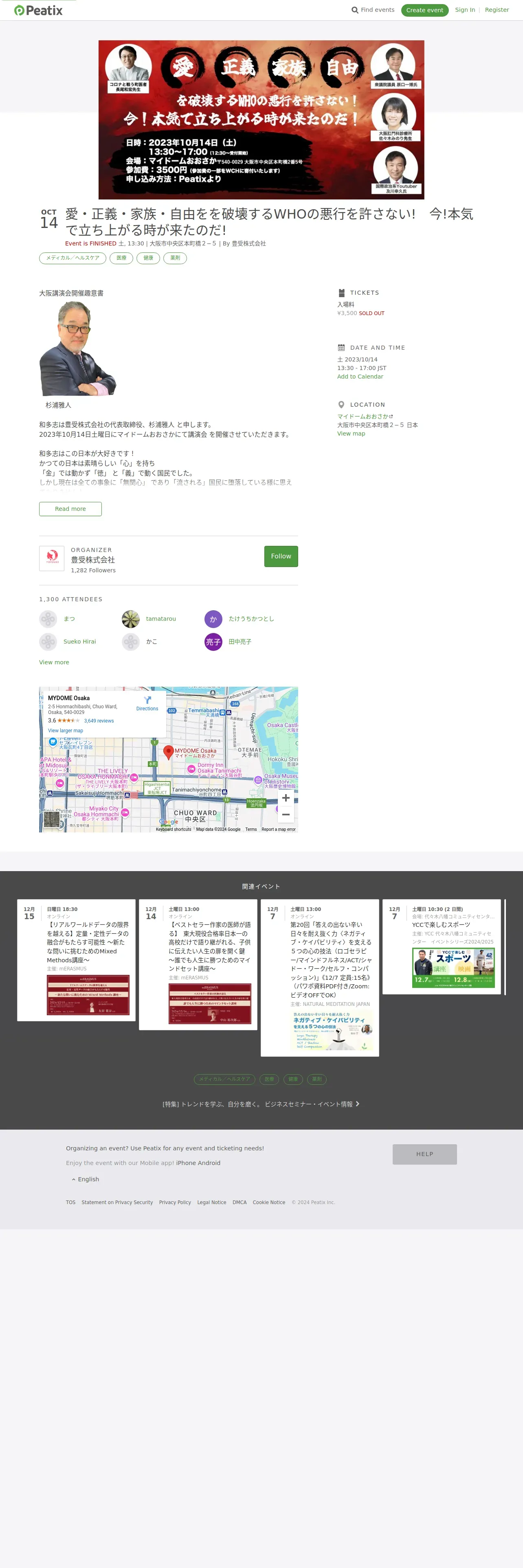The height and width of the screenshot is (1568, 523).
Task: Follow the organizer
Action: coord(281,556)
